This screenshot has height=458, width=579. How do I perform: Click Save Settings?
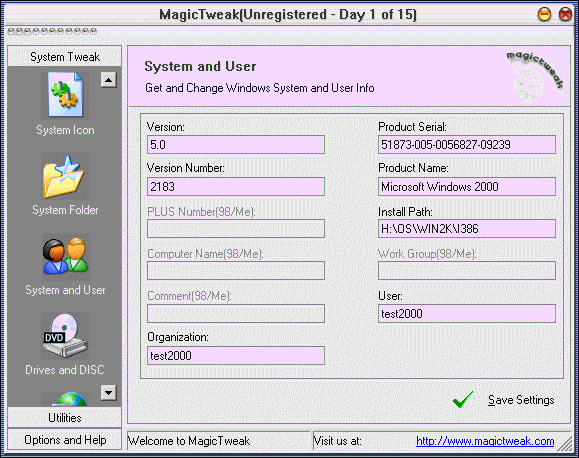point(521,400)
